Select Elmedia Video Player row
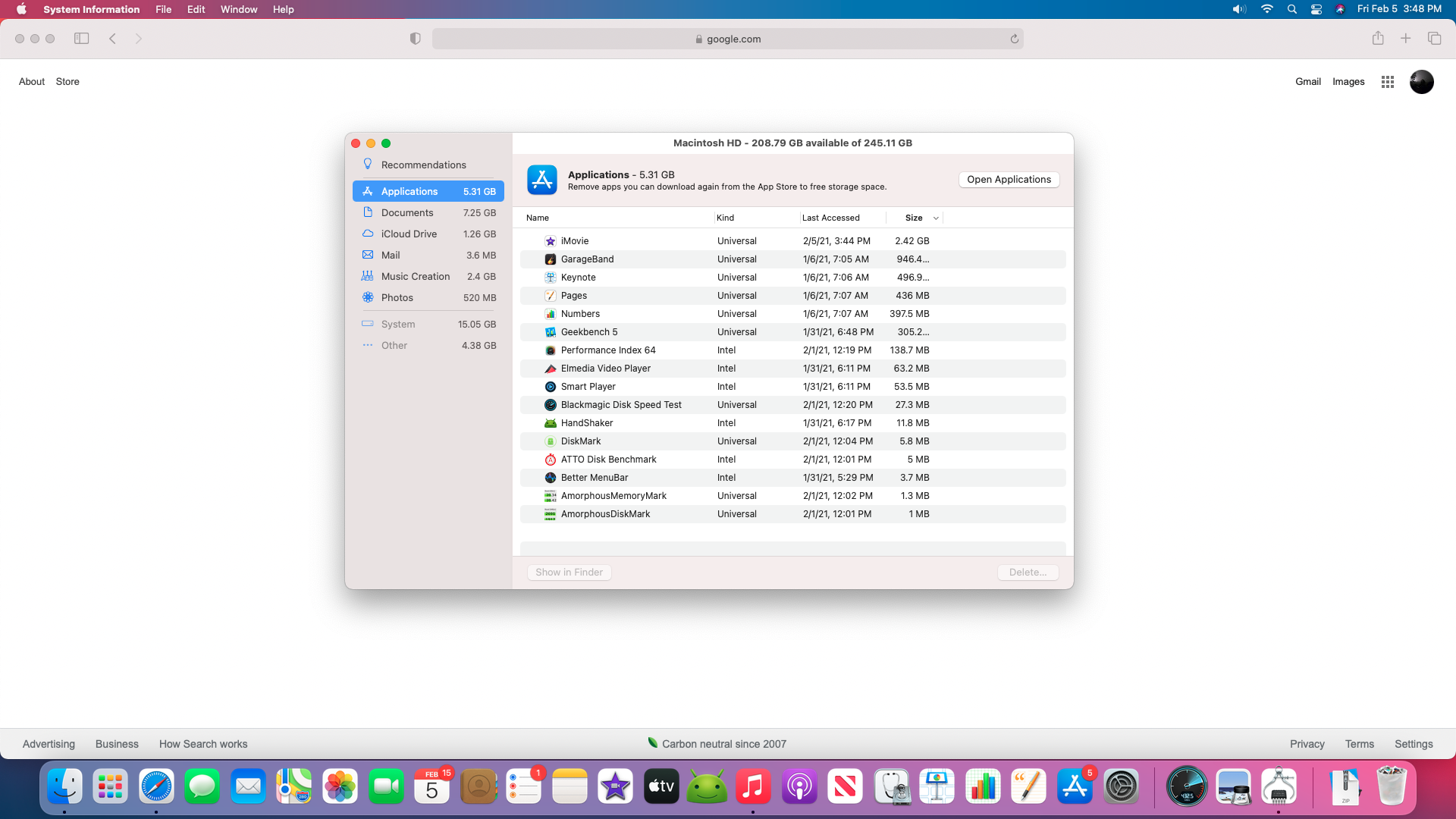This screenshot has width=1456, height=819. tap(792, 368)
